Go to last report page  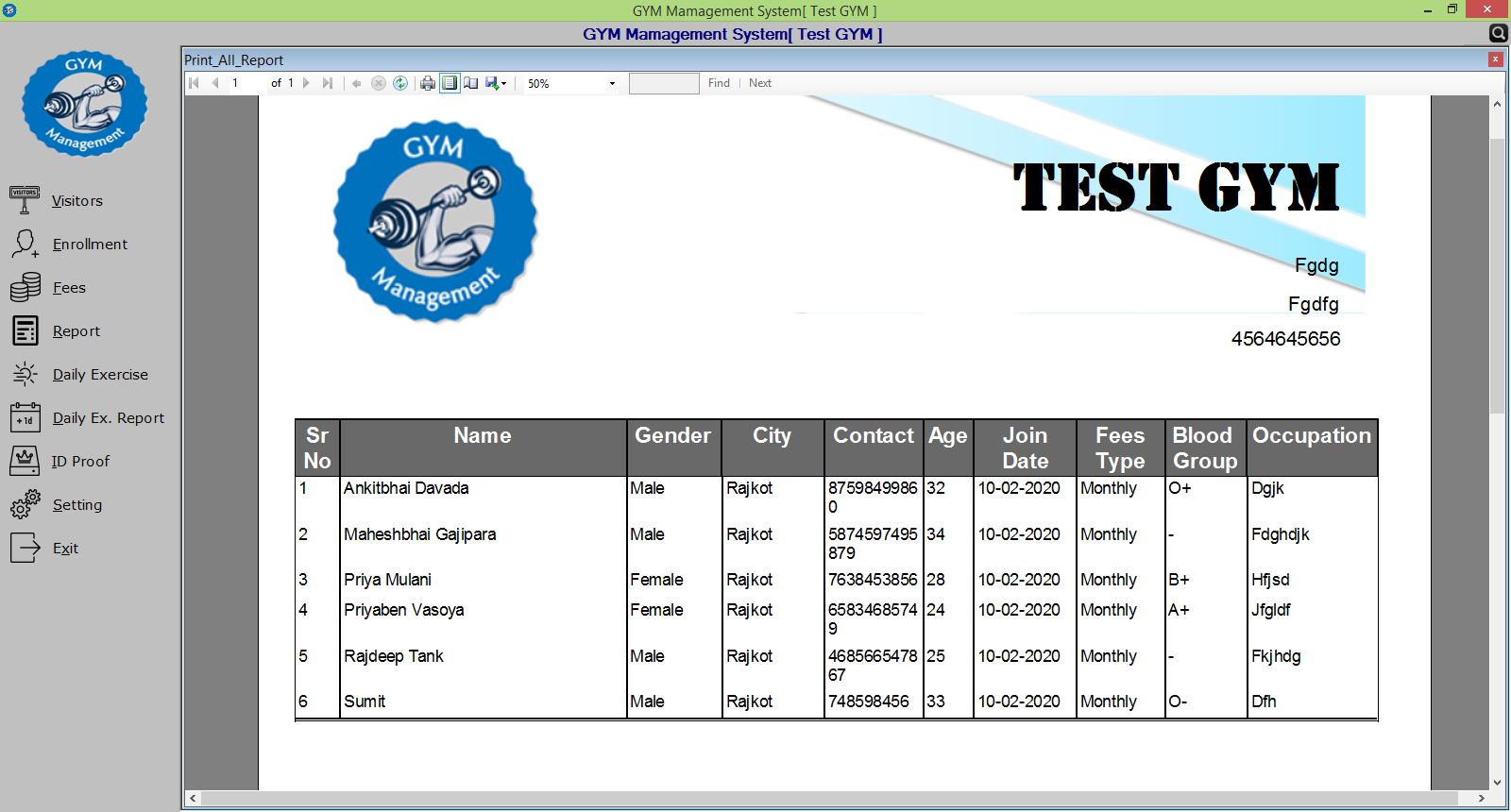328,83
